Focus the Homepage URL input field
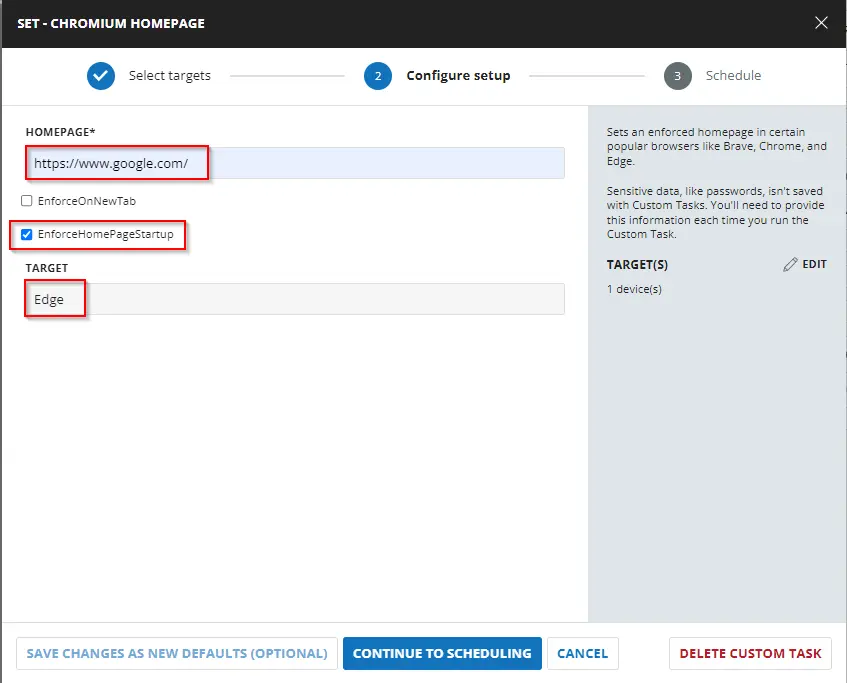The width and height of the screenshot is (847, 683). [295, 163]
